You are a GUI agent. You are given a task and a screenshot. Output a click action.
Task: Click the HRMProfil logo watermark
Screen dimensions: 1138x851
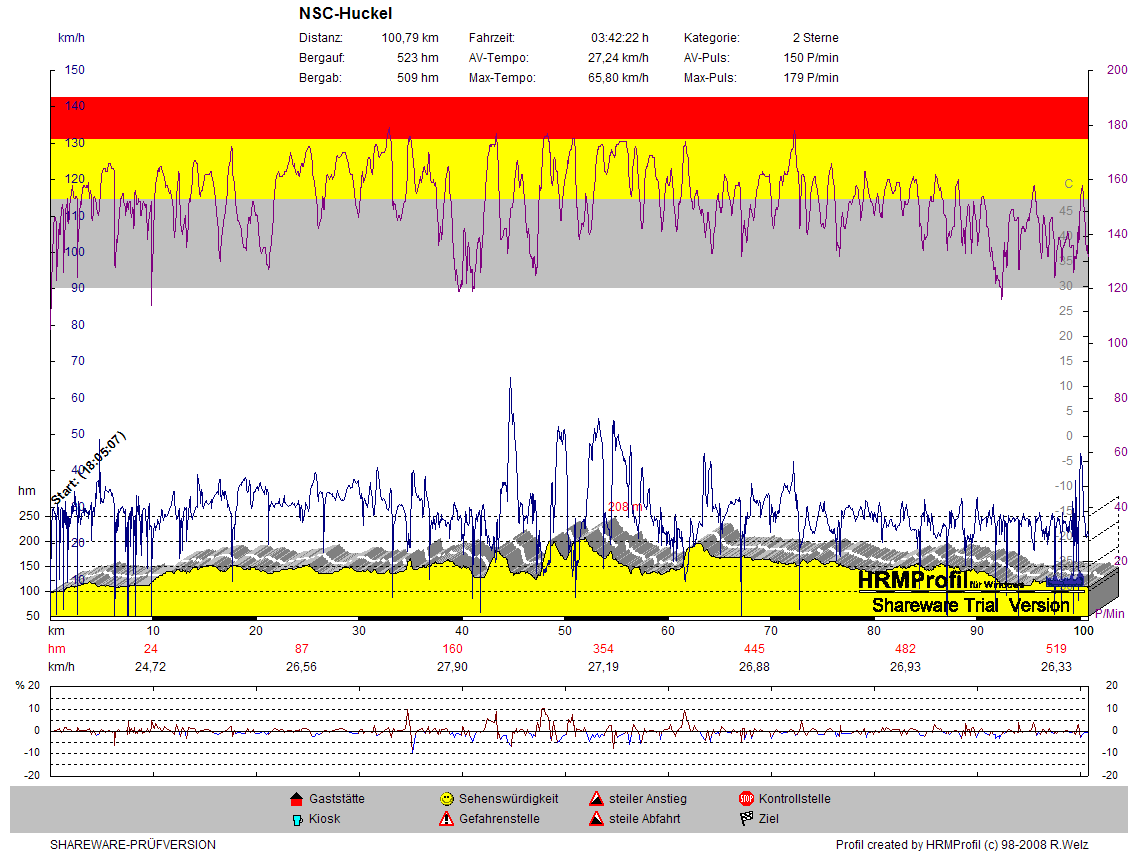(913, 580)
